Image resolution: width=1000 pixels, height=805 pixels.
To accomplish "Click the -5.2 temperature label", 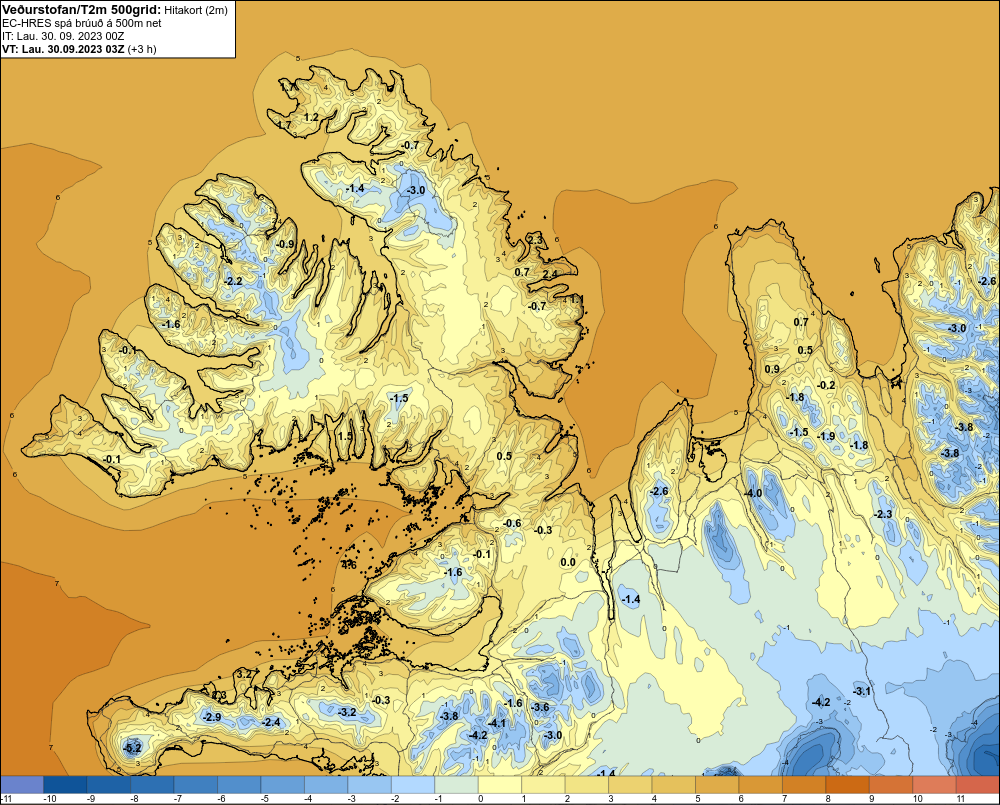I will pyautogui.click(x=133, y=748).
